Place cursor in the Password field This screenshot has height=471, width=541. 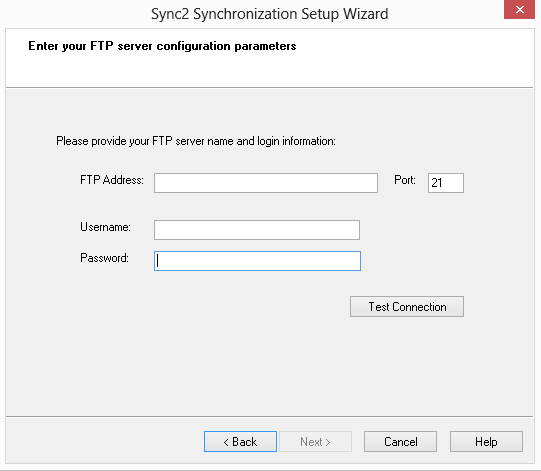point(257,261)
